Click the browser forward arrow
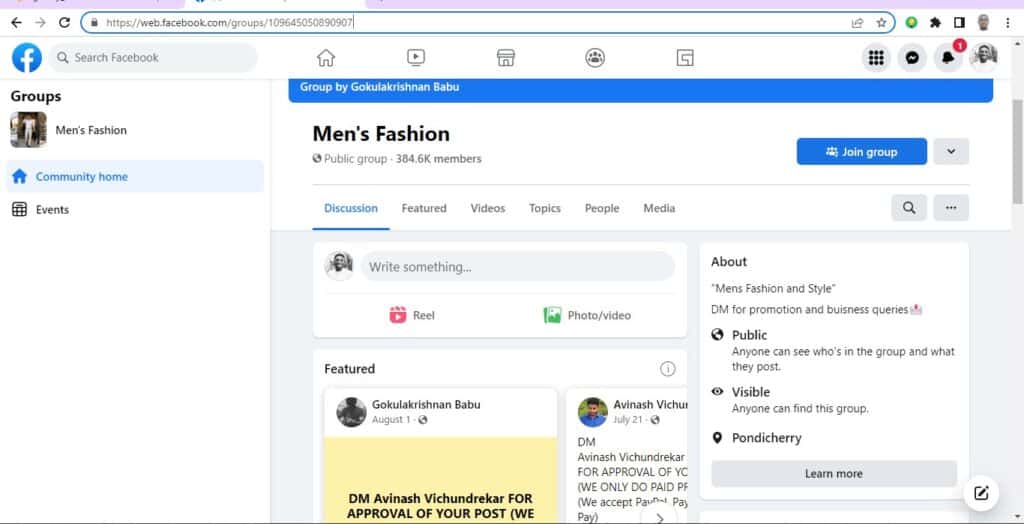Image resolution: width=1024 pixels, height=524 pixels. 40,22
